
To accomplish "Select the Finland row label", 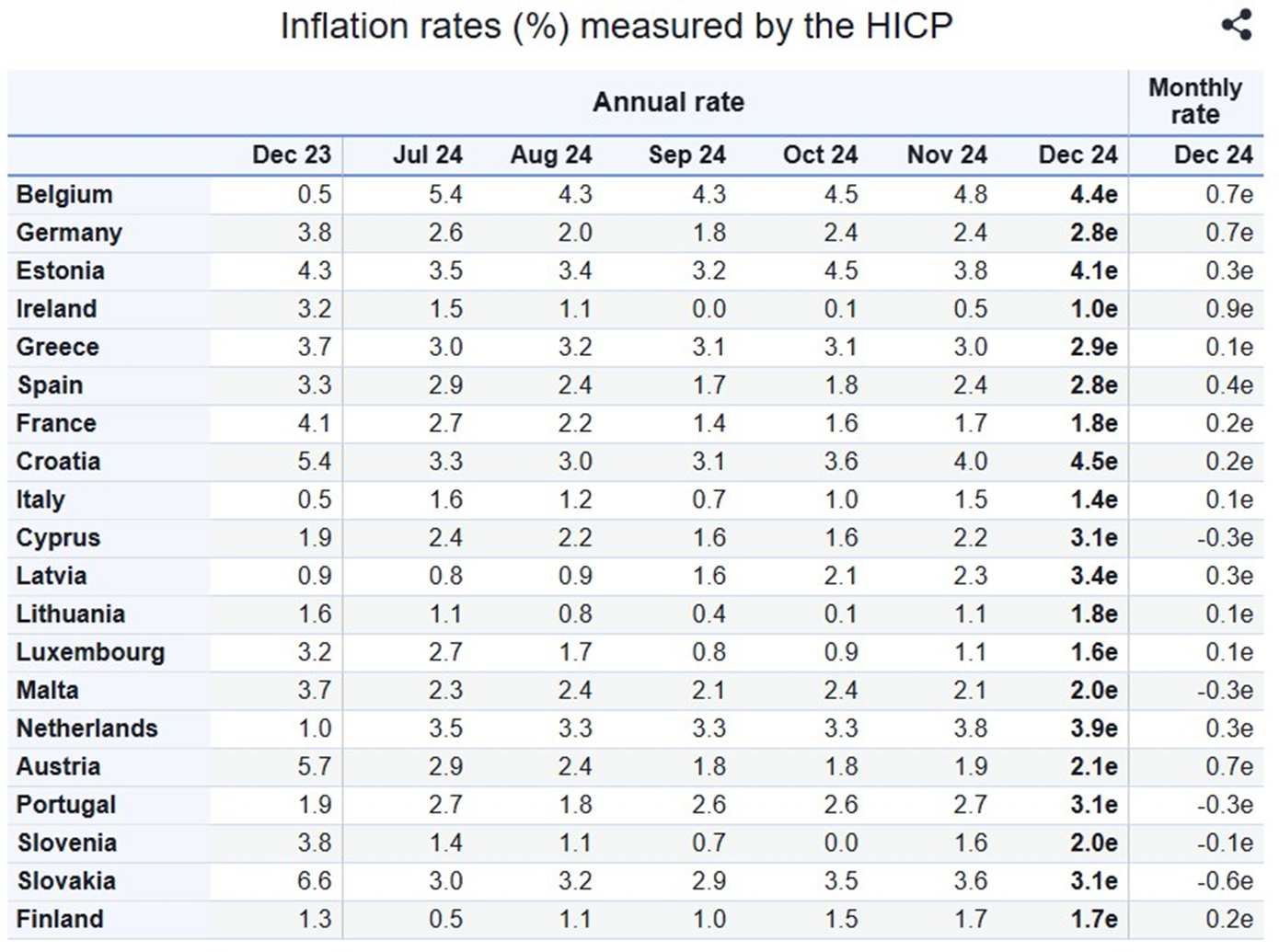I will click(60, 919).
